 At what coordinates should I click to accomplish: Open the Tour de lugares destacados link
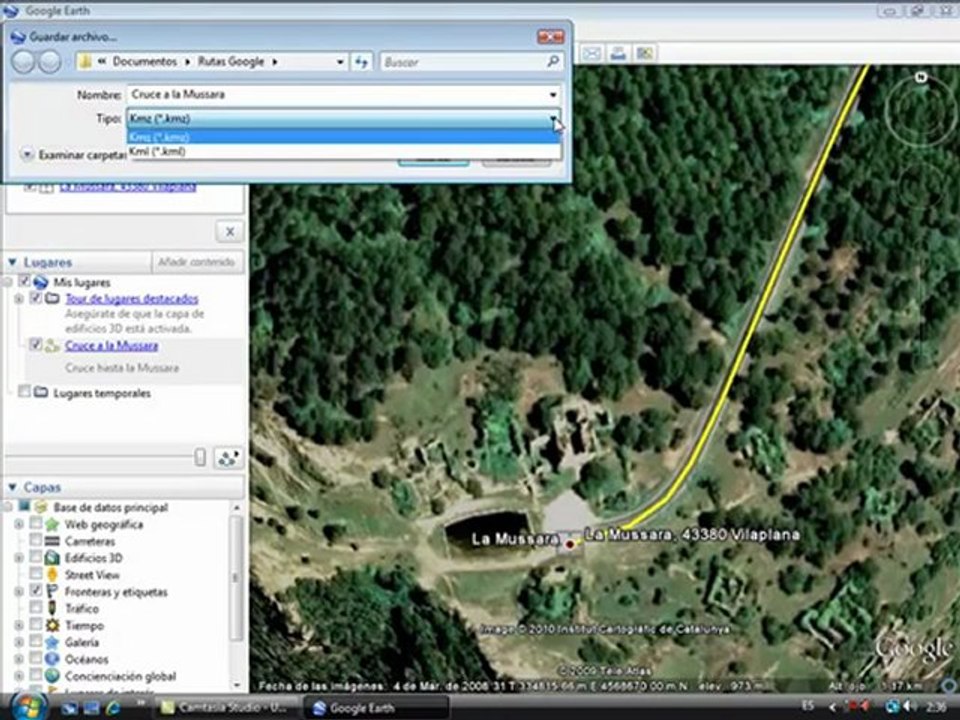click(132, 299)
